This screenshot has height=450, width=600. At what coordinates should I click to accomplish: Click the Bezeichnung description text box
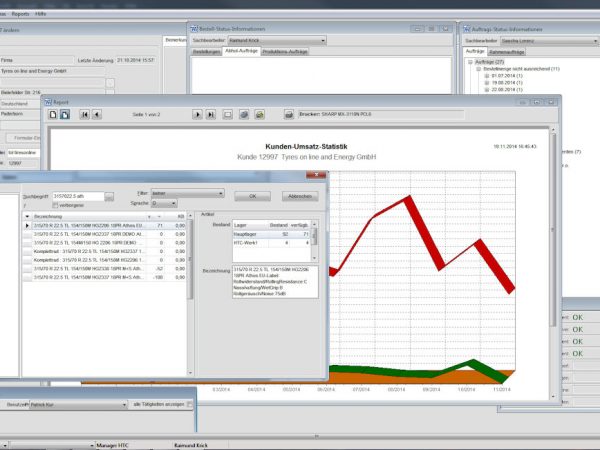click(x=275, y=282)
